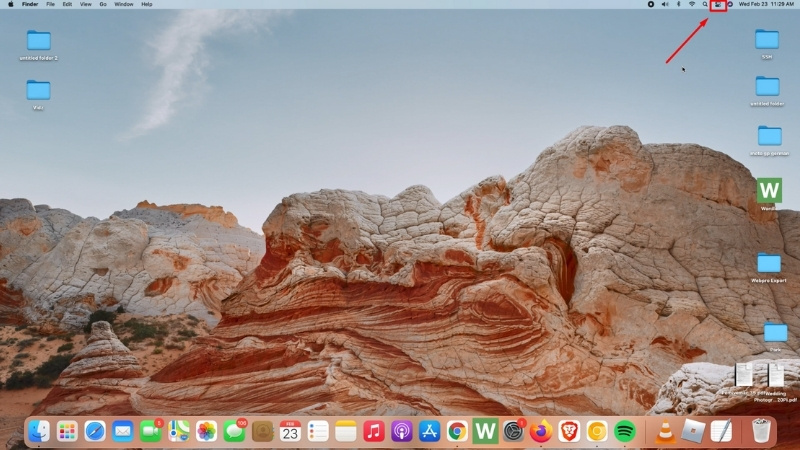The image size is (800, 450).
Task: Open the App Store from the Dock
Action: pyautogui.click(x=429, y=432)
